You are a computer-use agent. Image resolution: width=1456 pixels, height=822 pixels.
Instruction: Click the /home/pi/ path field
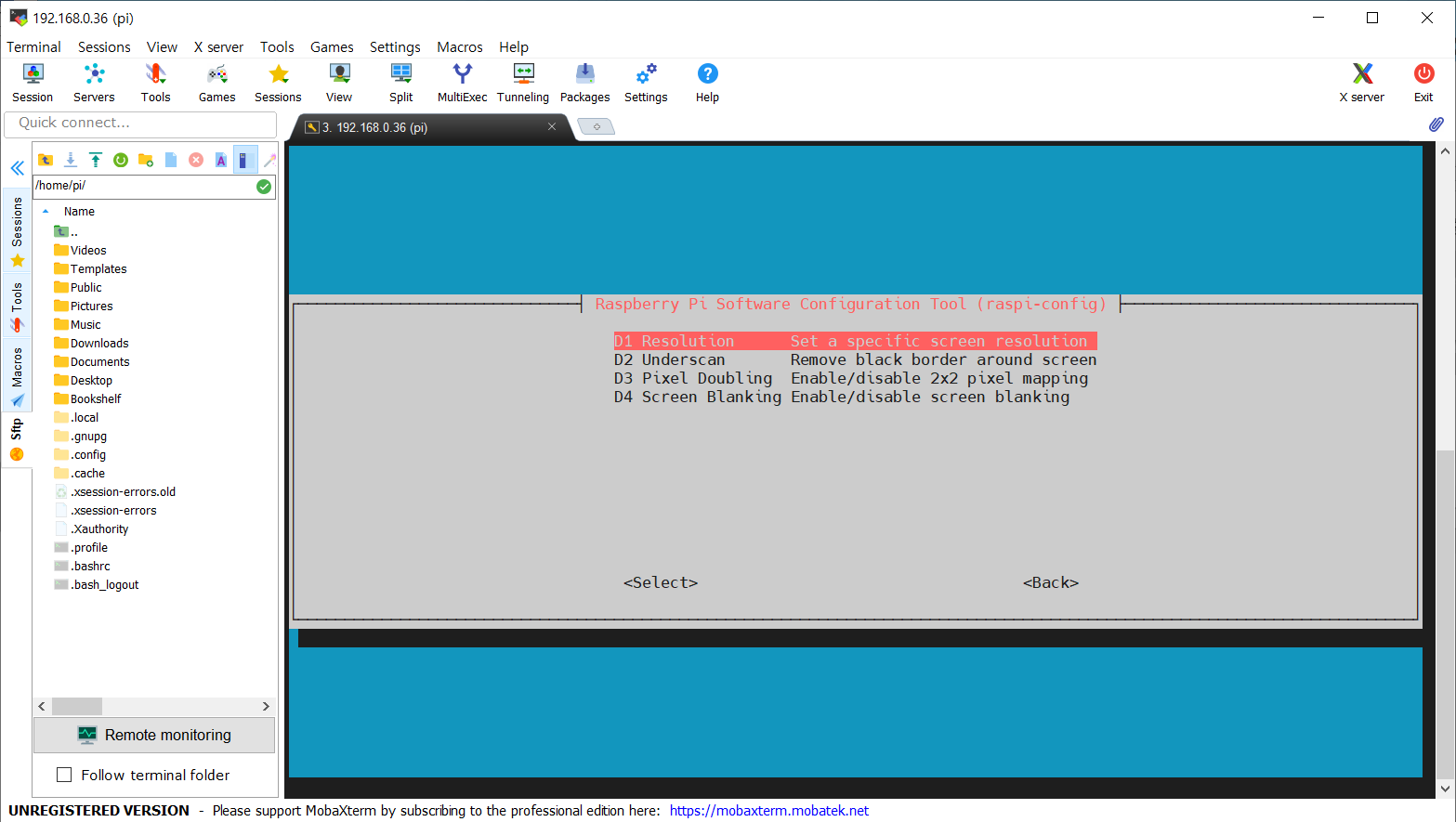coord(143,187)
